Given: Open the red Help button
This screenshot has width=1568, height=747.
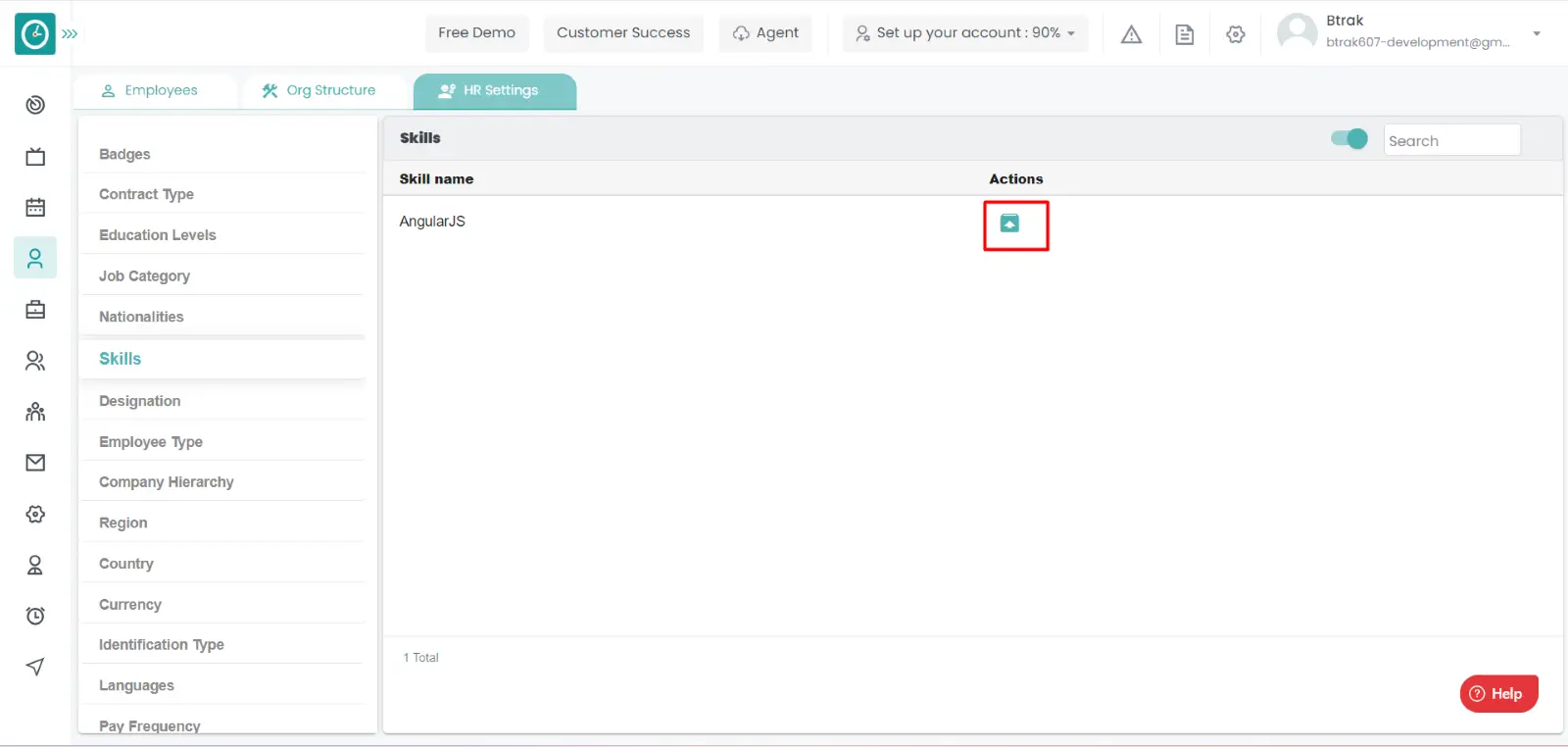Looking at the screenshot, I should coord(1497,693).
